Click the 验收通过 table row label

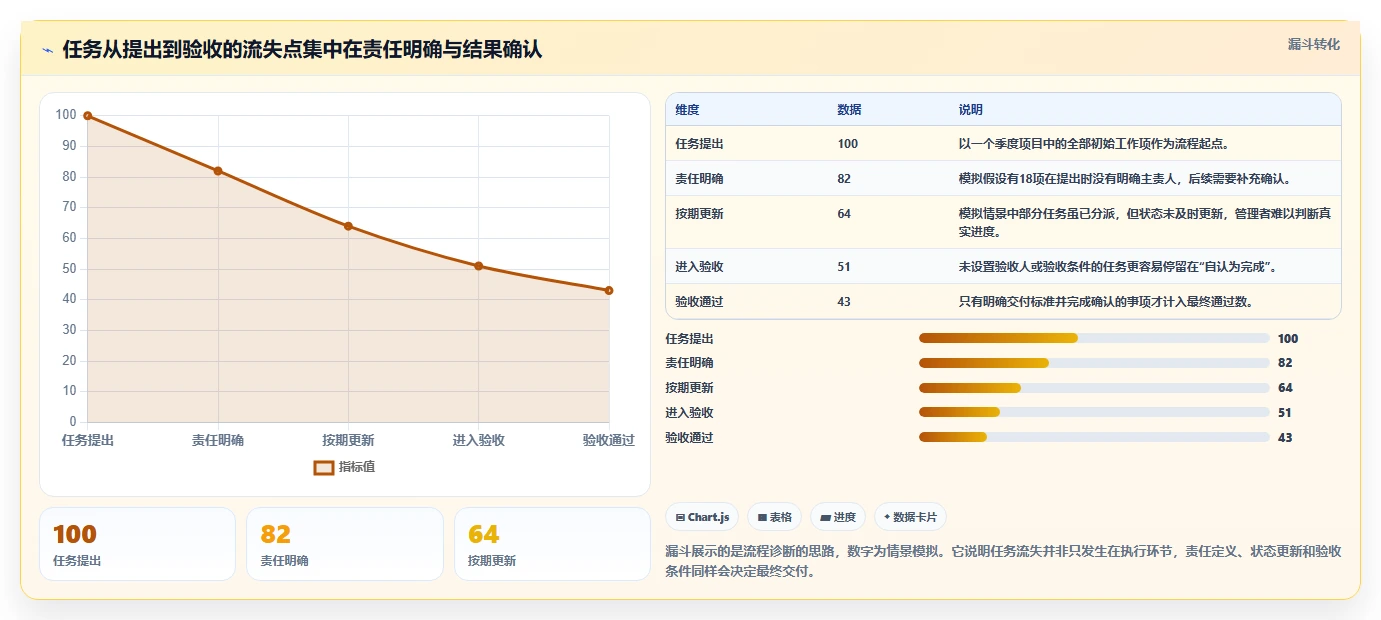click(x=700, y=302)
